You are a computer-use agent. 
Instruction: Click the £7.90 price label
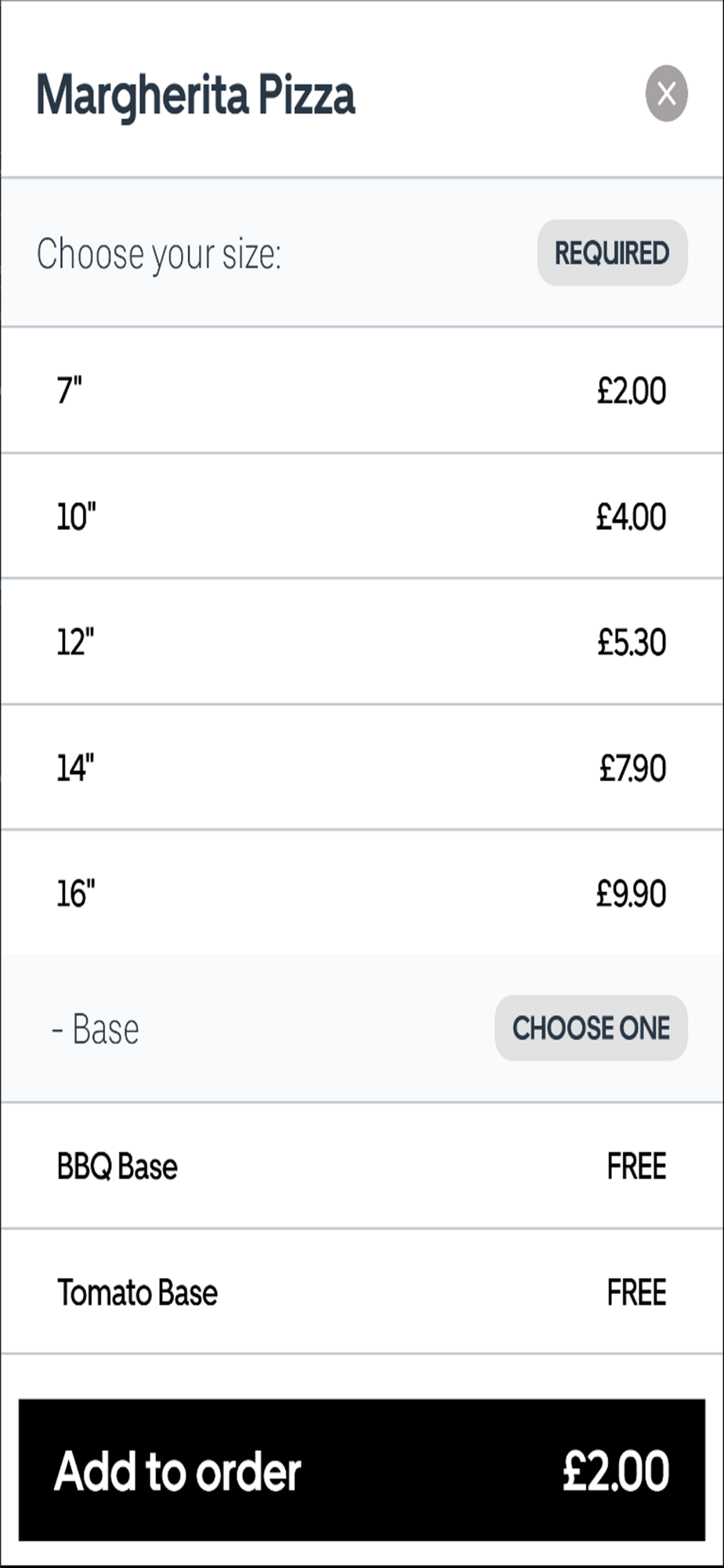pos(632,768)
